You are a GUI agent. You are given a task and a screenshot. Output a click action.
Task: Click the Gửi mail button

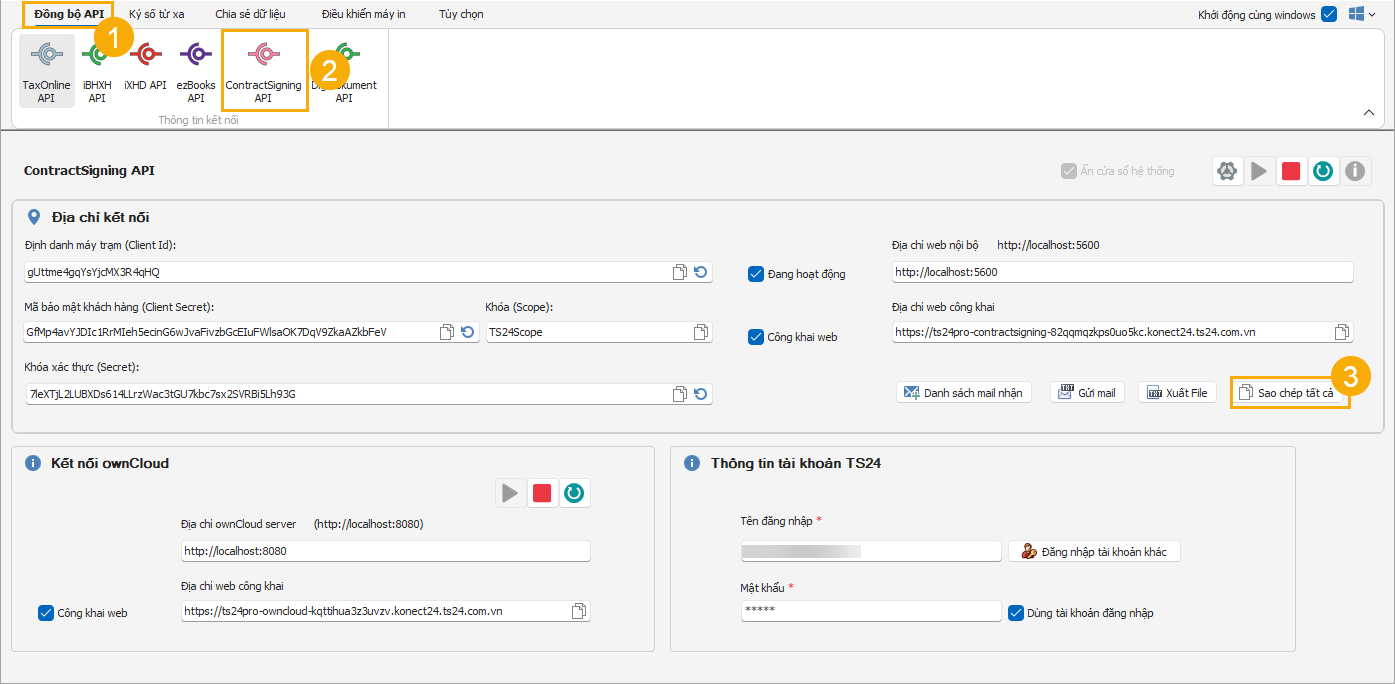coord(1087,393)
